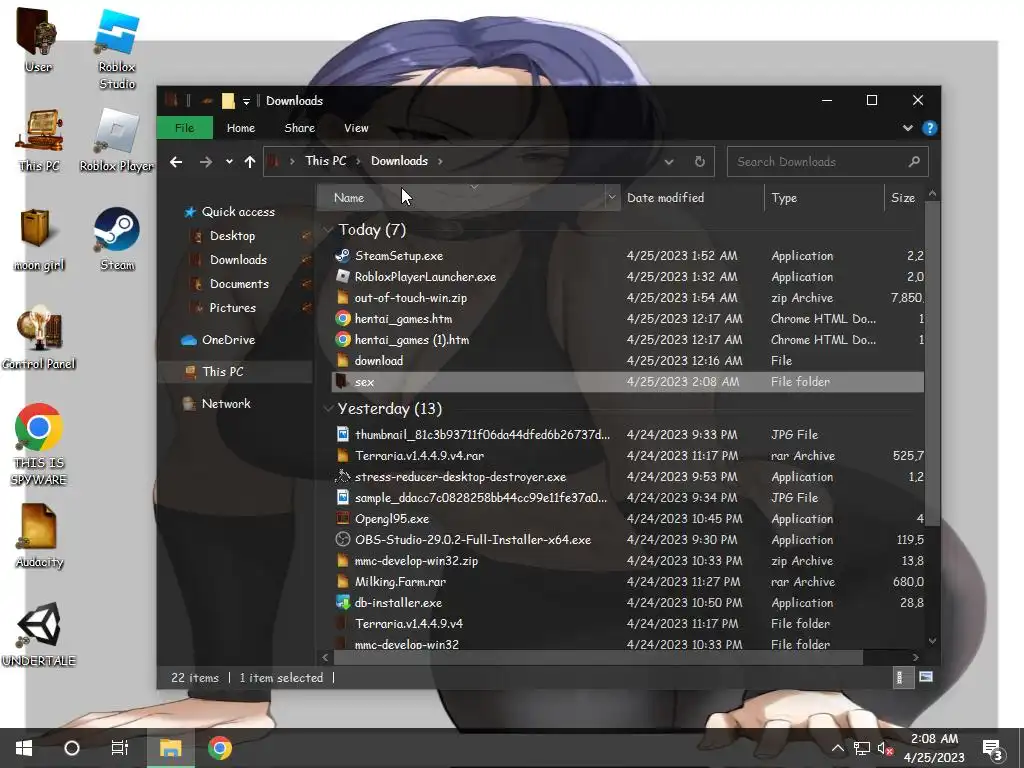Screen dimensions: 1024x768
Task: Click chevron after This PC in address bar
Action: (x=359, y=161)
